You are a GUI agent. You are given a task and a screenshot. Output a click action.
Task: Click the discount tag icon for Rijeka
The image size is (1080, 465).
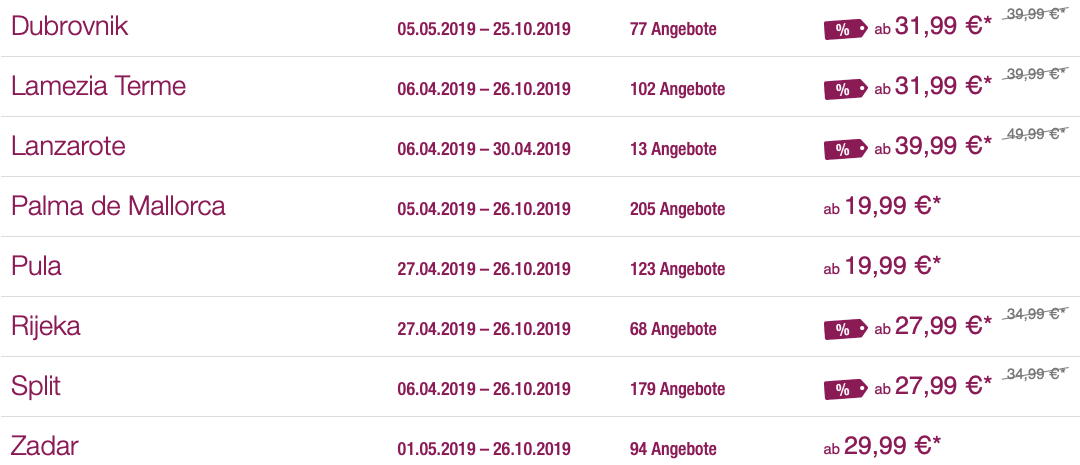coord(846,329)
